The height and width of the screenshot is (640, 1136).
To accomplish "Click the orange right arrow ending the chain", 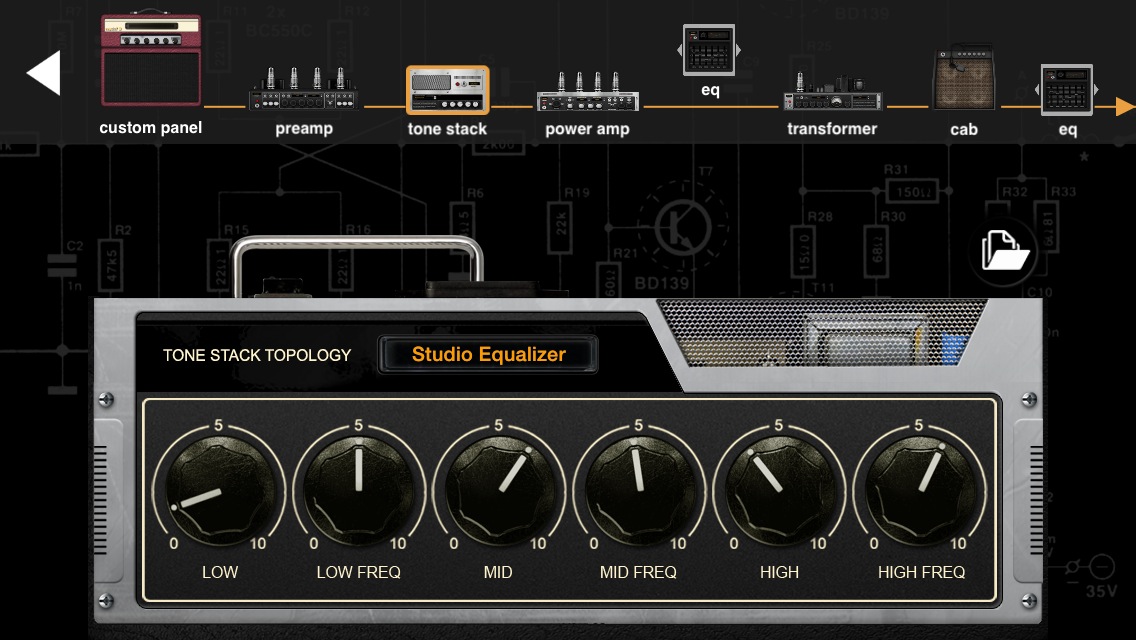I will [x=1125, y=106].
